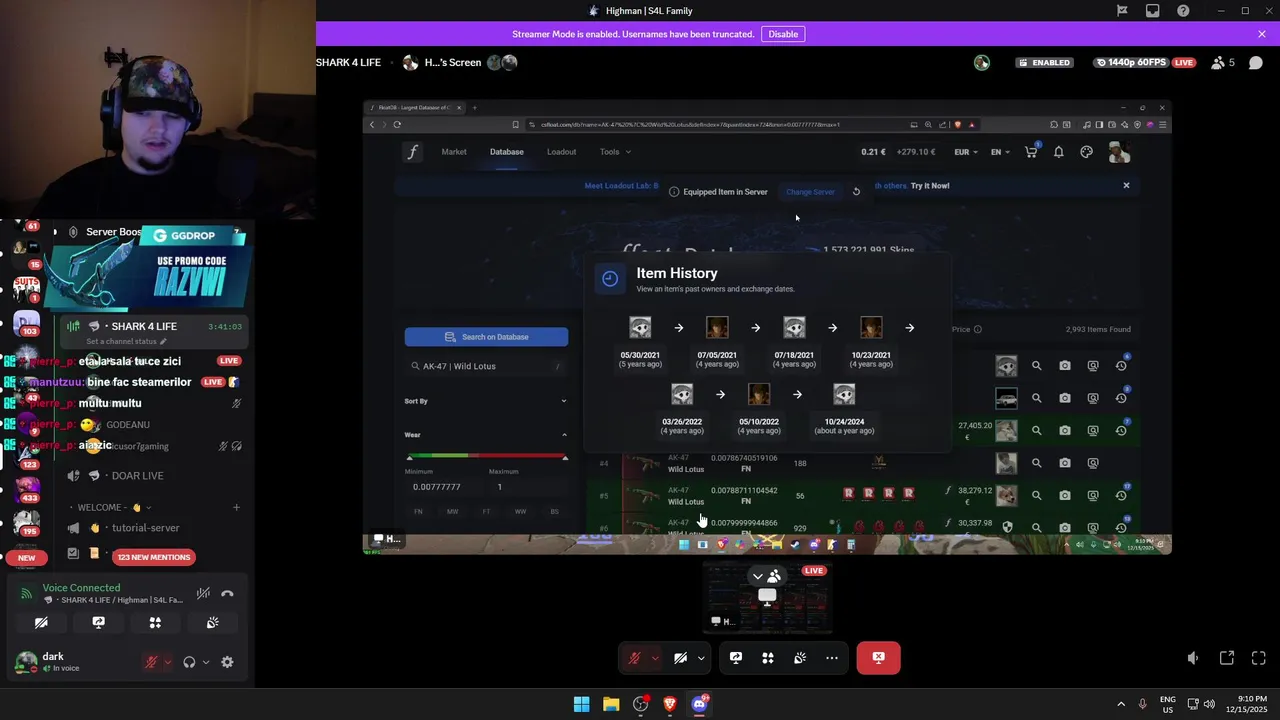Open call chat bubble
Image resolution: width=1280 pixels, height=720 pixels.
[x=1256, y=62]
